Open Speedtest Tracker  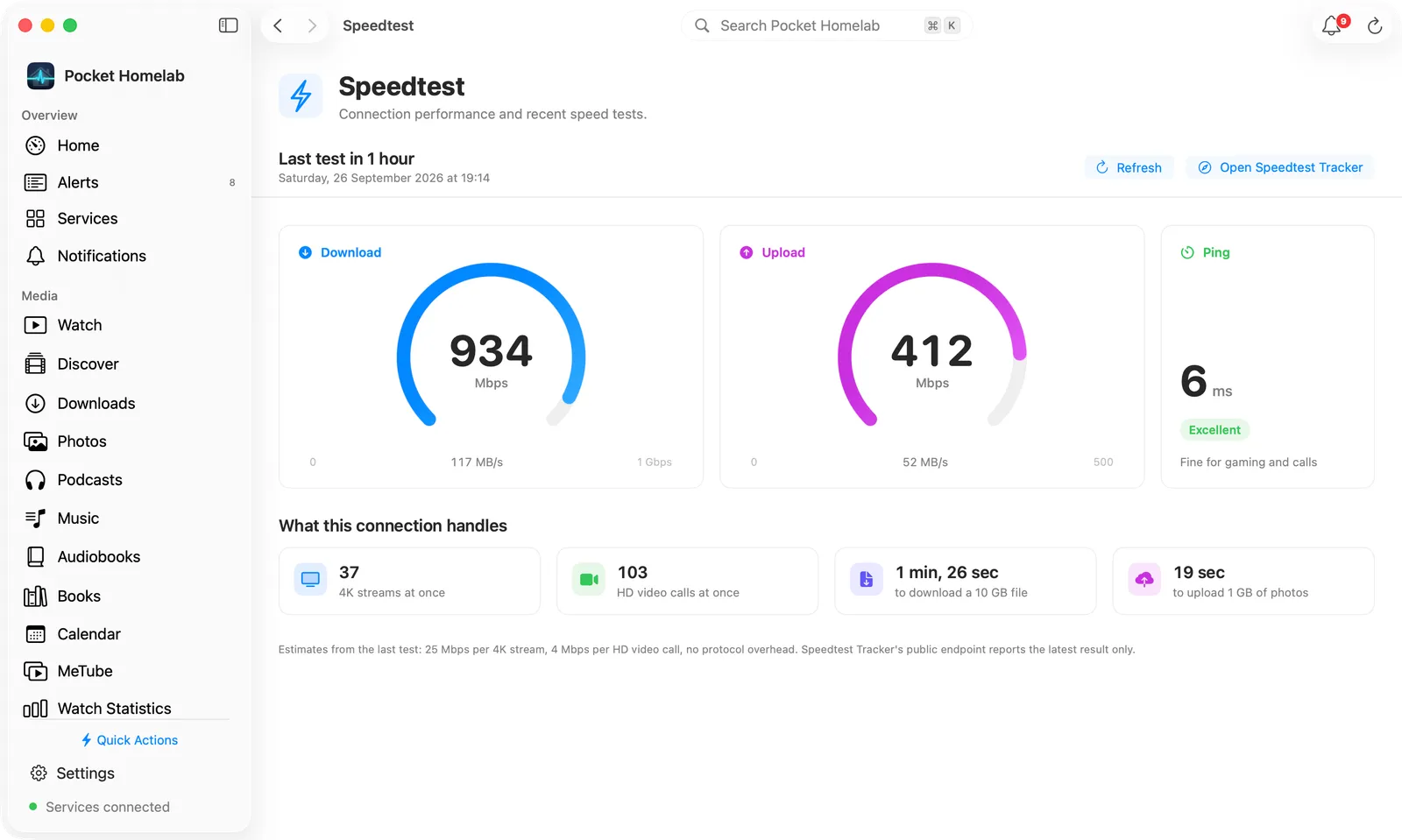tap(1280, 167)
